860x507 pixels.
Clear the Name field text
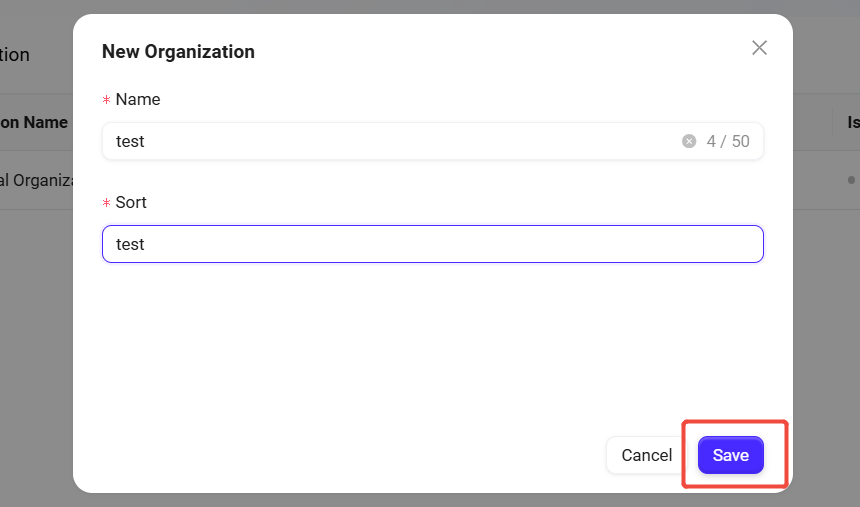(x=689, y=141)
